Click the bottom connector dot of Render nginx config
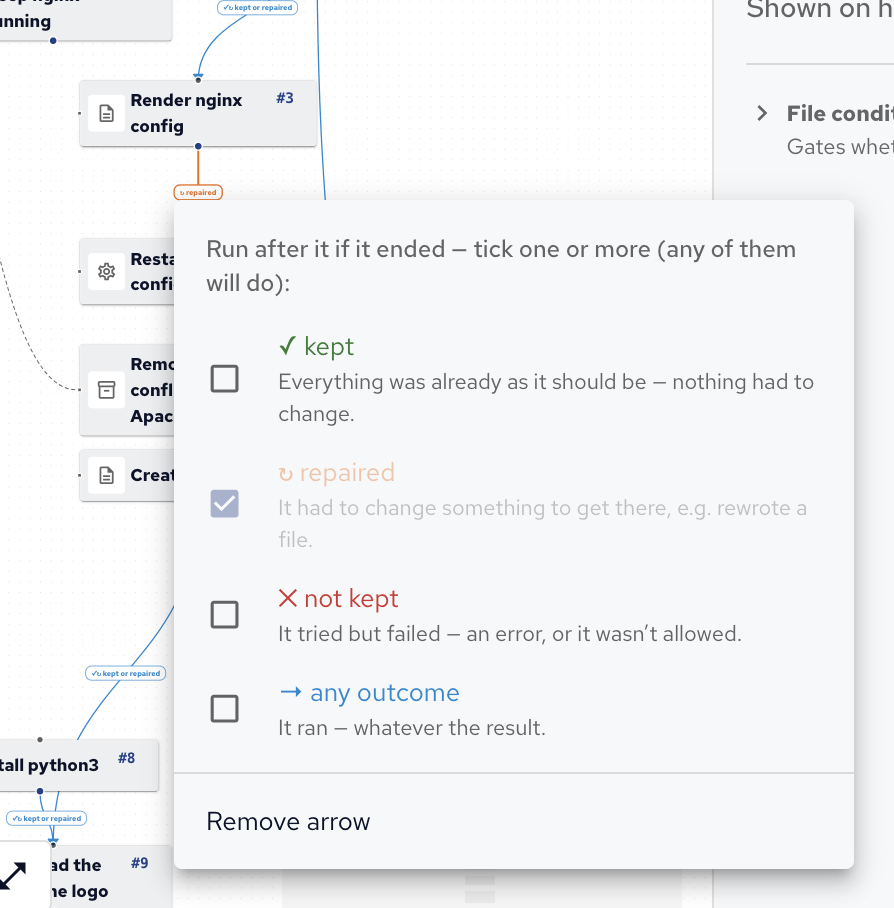Screen dimensions: 894x908 point(198,146)
